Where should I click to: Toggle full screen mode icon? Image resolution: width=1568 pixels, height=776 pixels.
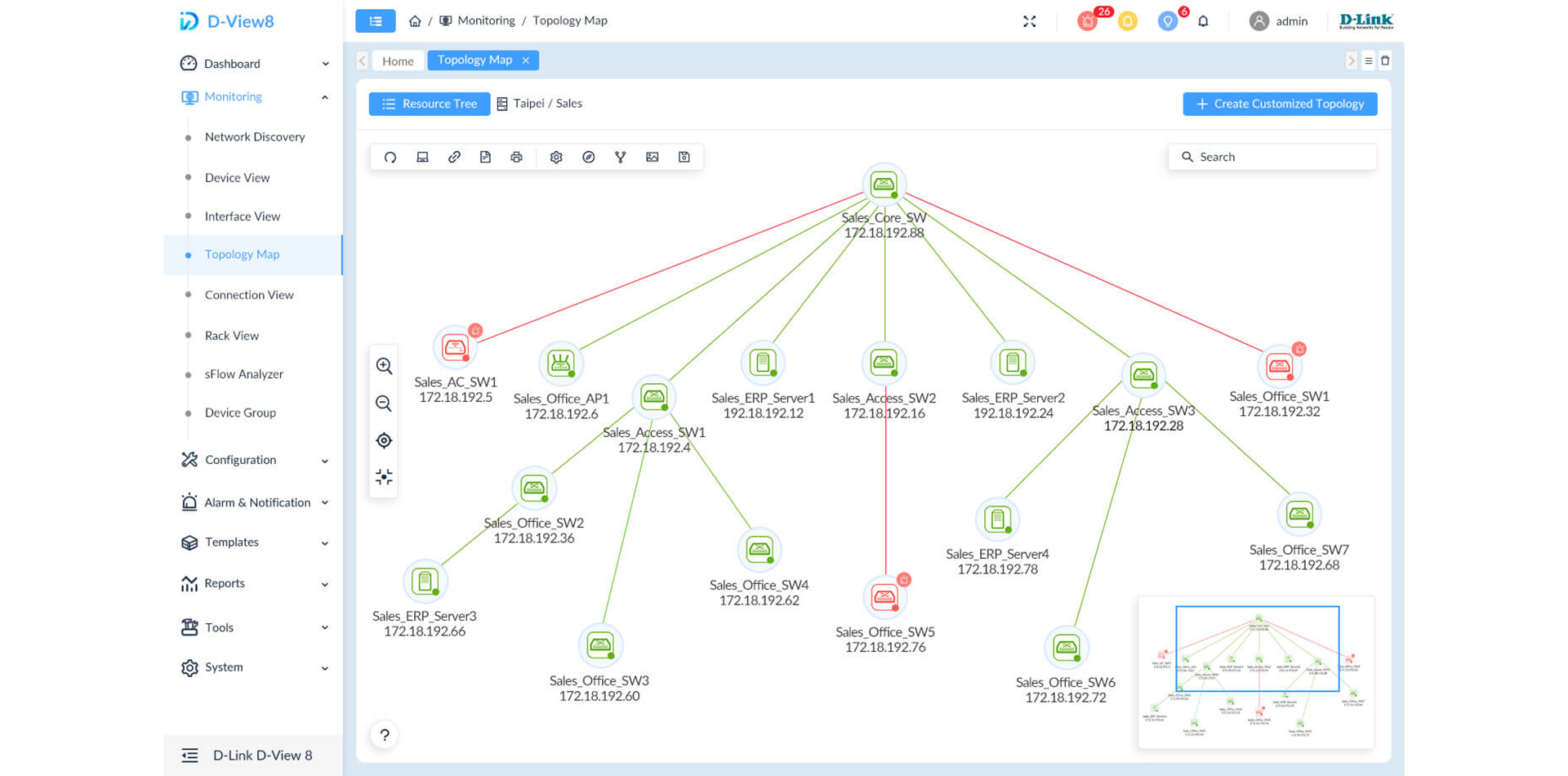point(1029,21)
